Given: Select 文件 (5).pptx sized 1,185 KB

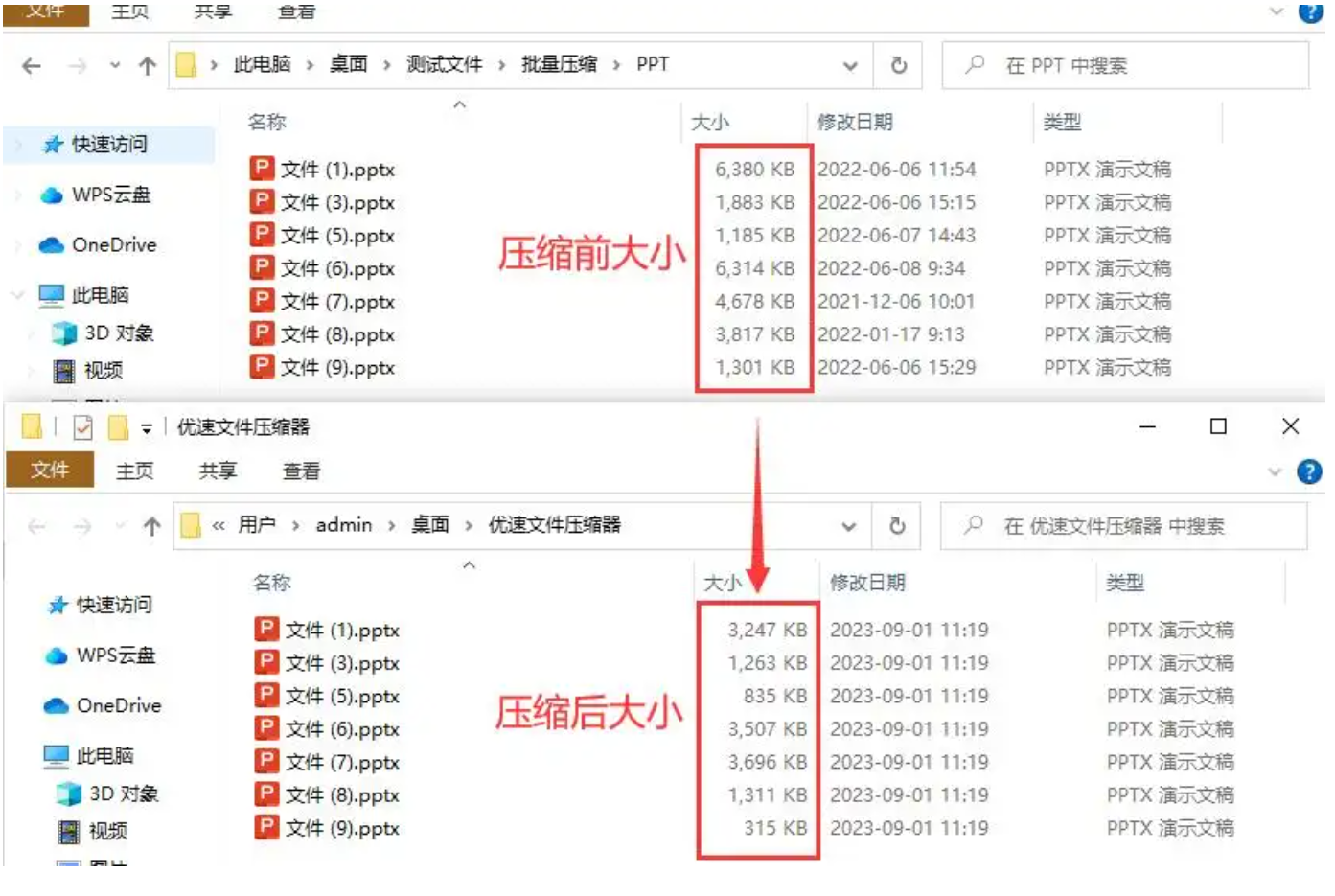Looking at the screenshot, I should [x=322, y=236].
